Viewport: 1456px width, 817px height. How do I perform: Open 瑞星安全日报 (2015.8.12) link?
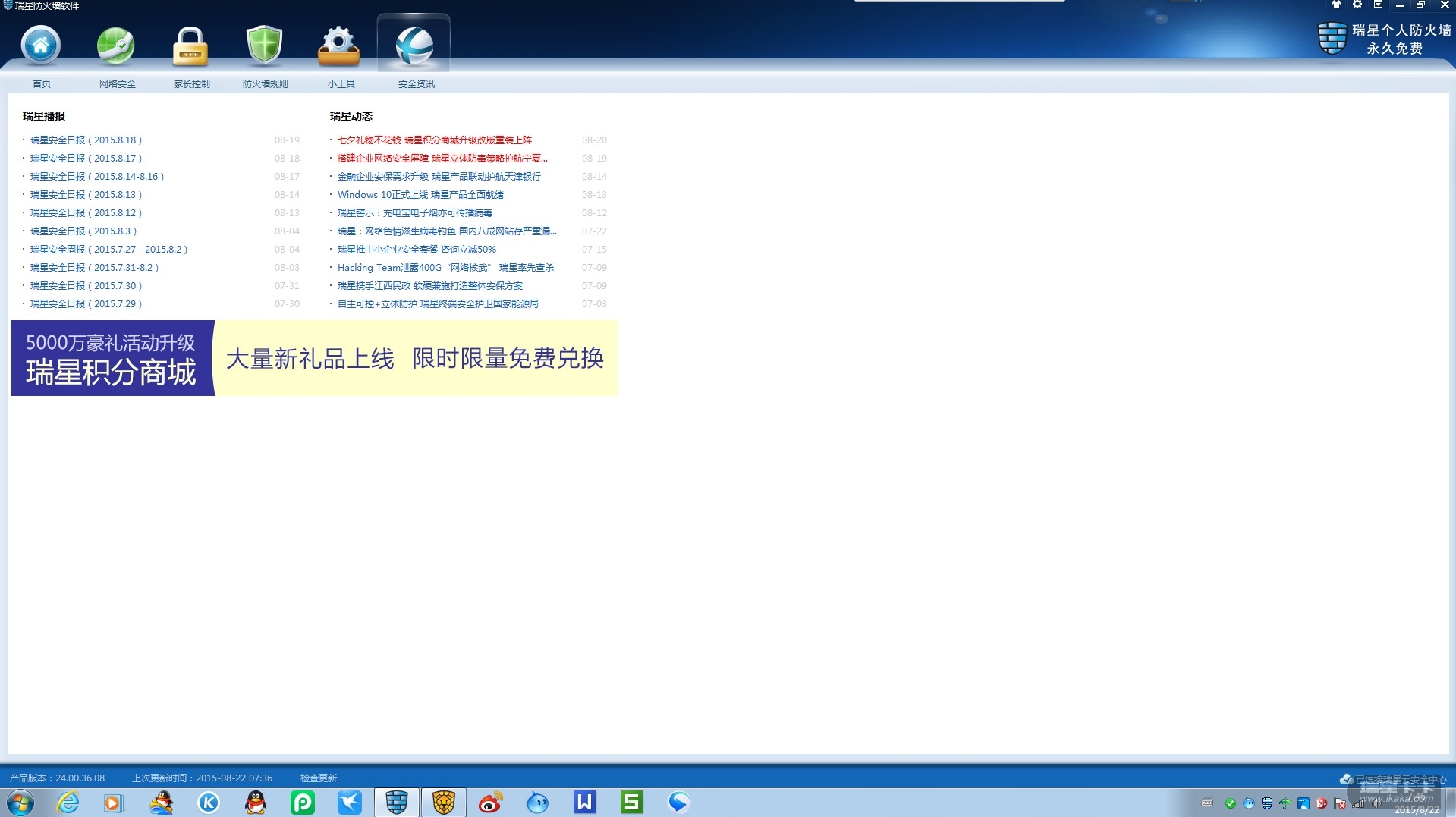(86, 213)
